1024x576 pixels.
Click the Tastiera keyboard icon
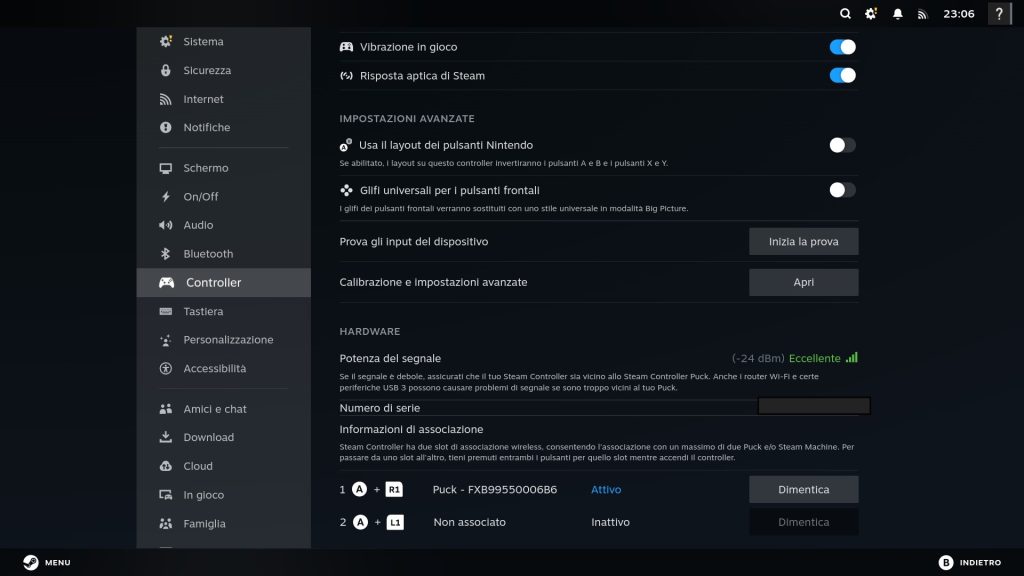tap(166, 312)
